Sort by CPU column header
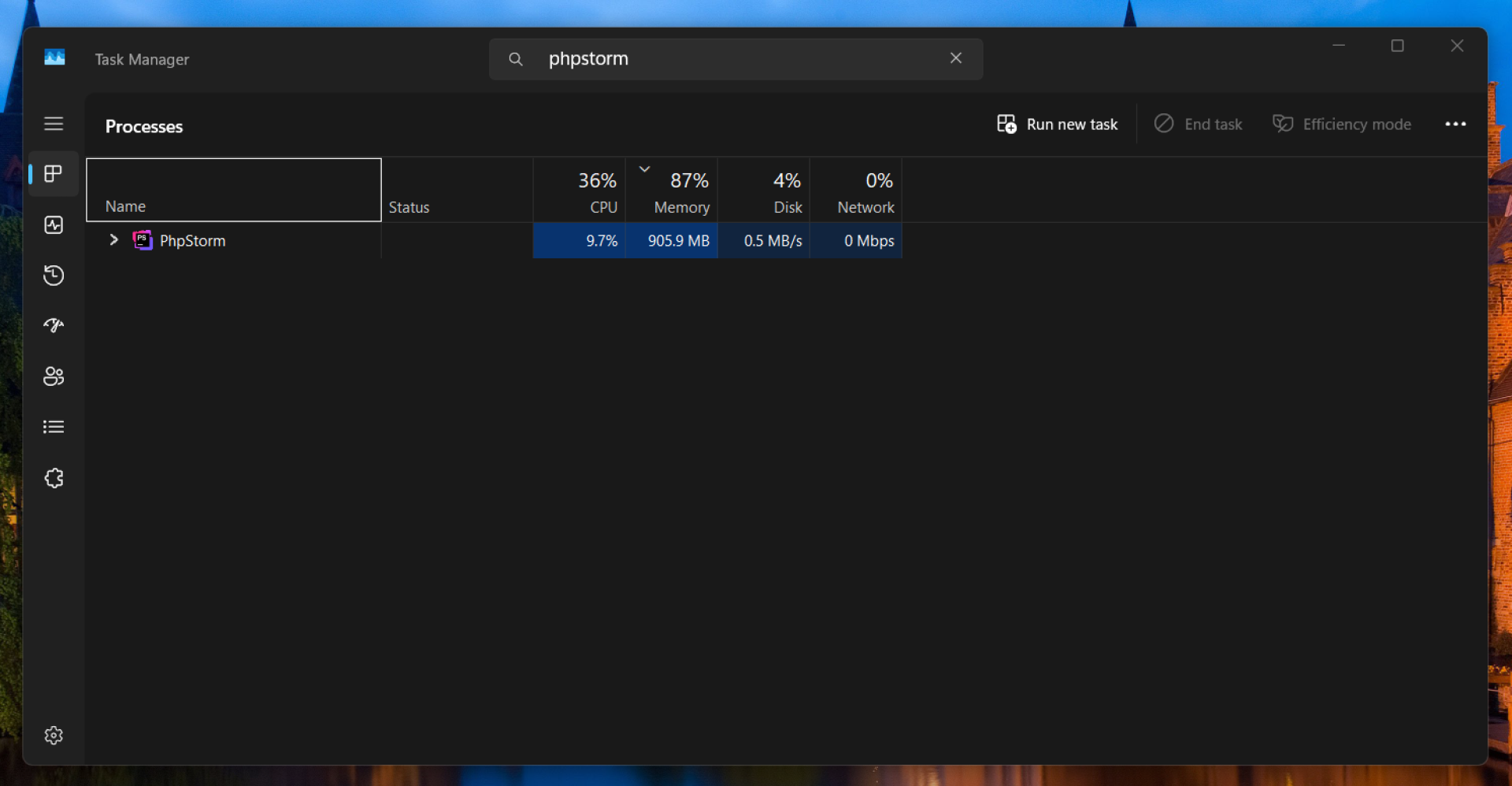The image size is (1512, 786). click(580, 190)
